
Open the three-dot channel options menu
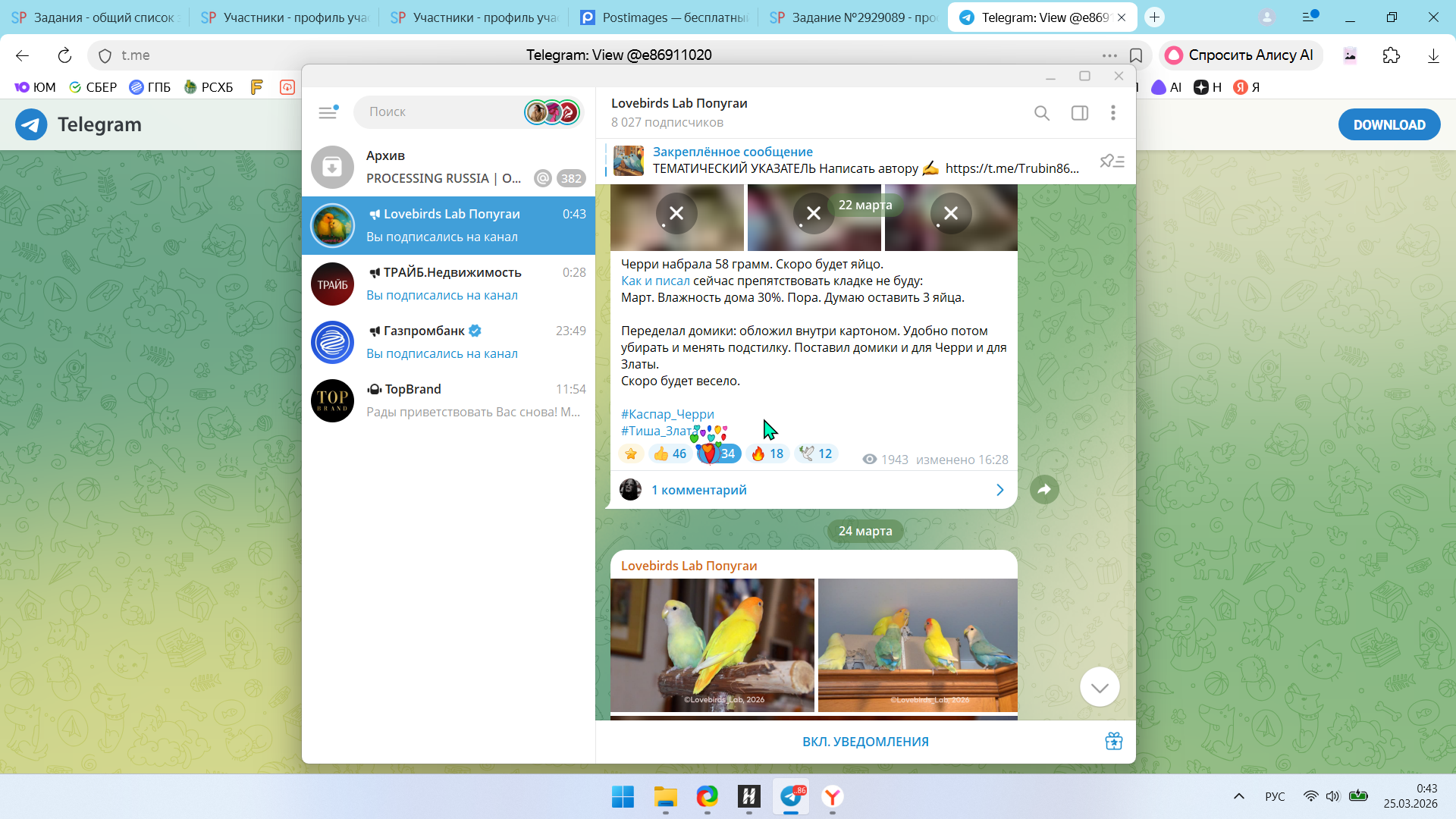point(1113,113)
